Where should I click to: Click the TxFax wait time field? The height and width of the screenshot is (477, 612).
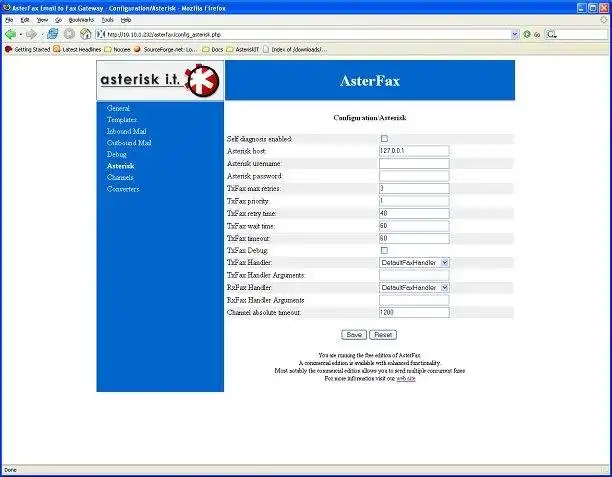[x=414, y=226]
